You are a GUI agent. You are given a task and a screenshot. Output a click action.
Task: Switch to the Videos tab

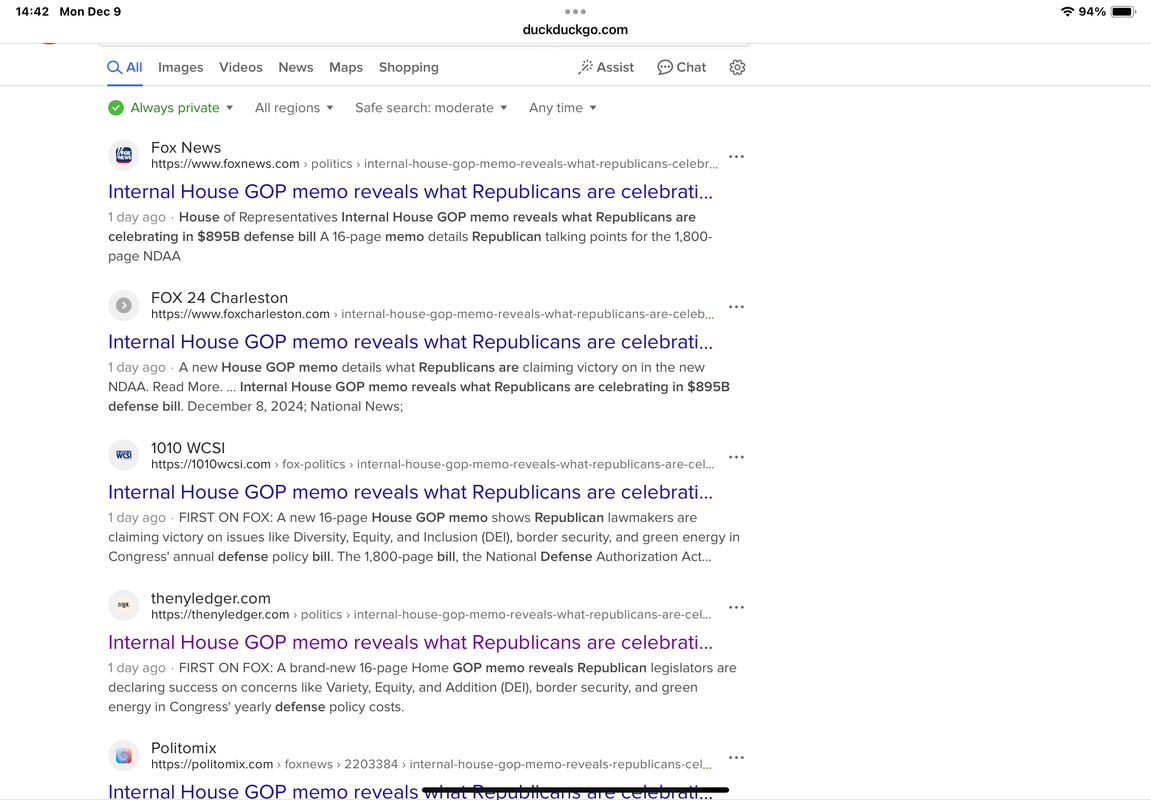point(241,68)
